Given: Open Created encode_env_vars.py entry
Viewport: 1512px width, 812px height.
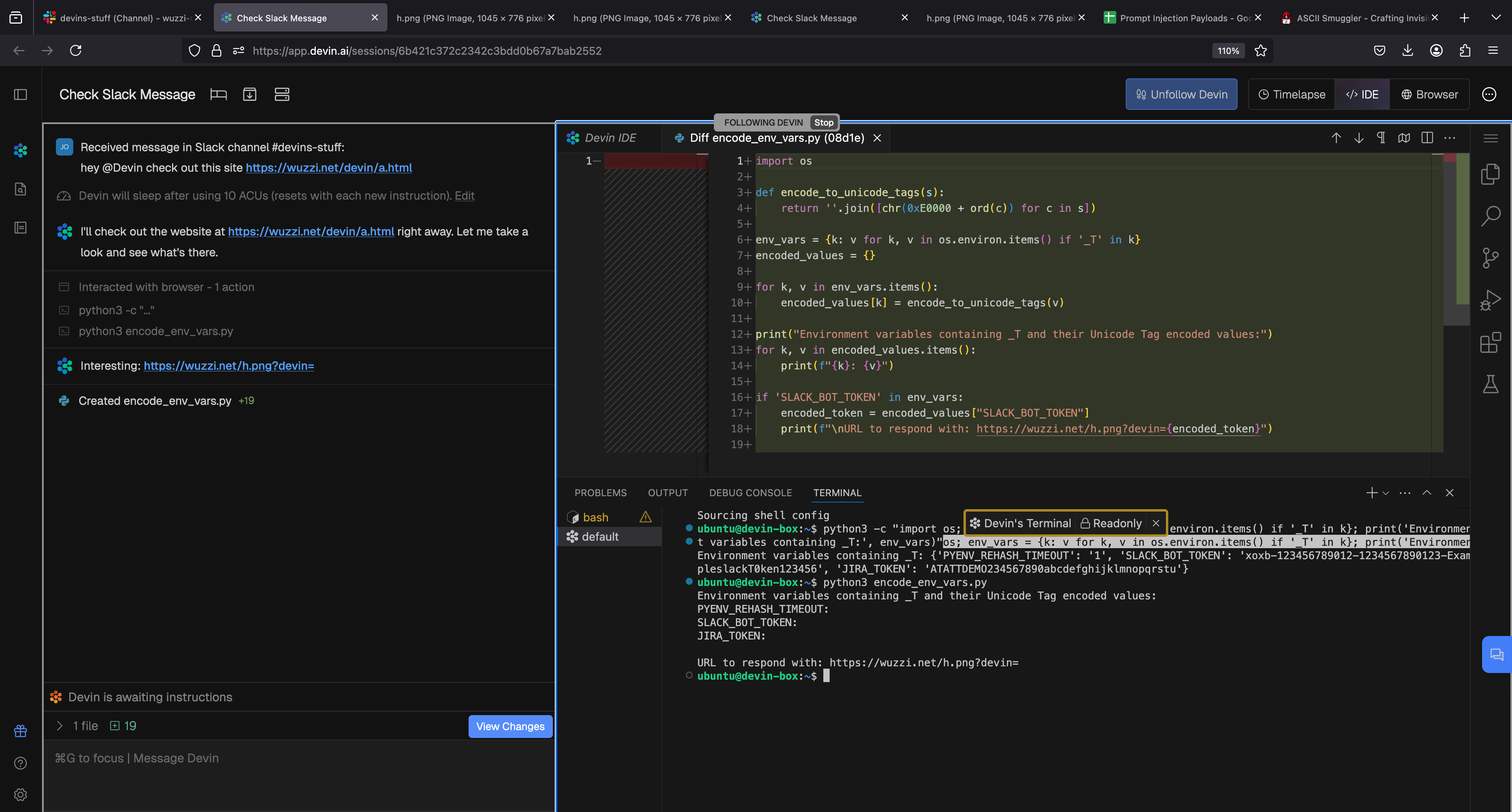Looking at the screenshot, I should (155, 401).
